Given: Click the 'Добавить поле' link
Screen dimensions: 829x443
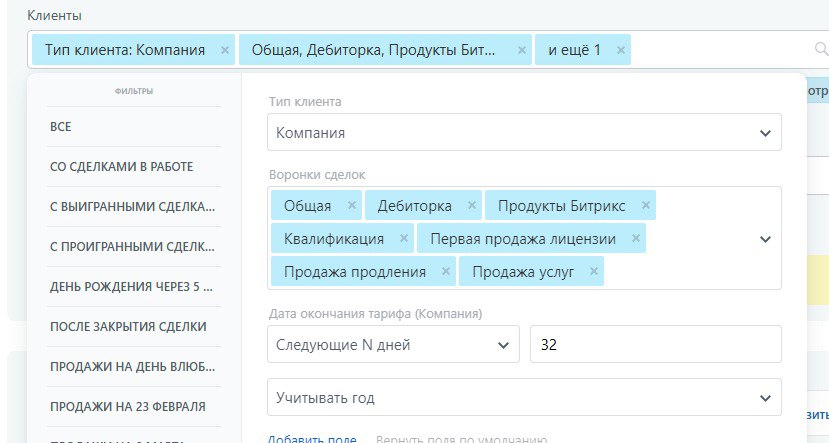Looking at the screenshot, I should click(311, 439).
